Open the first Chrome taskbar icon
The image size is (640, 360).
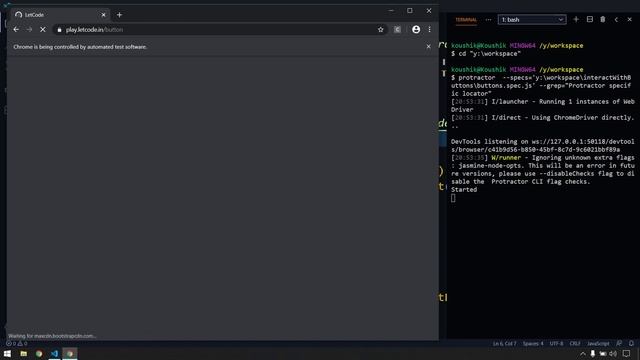39,353
